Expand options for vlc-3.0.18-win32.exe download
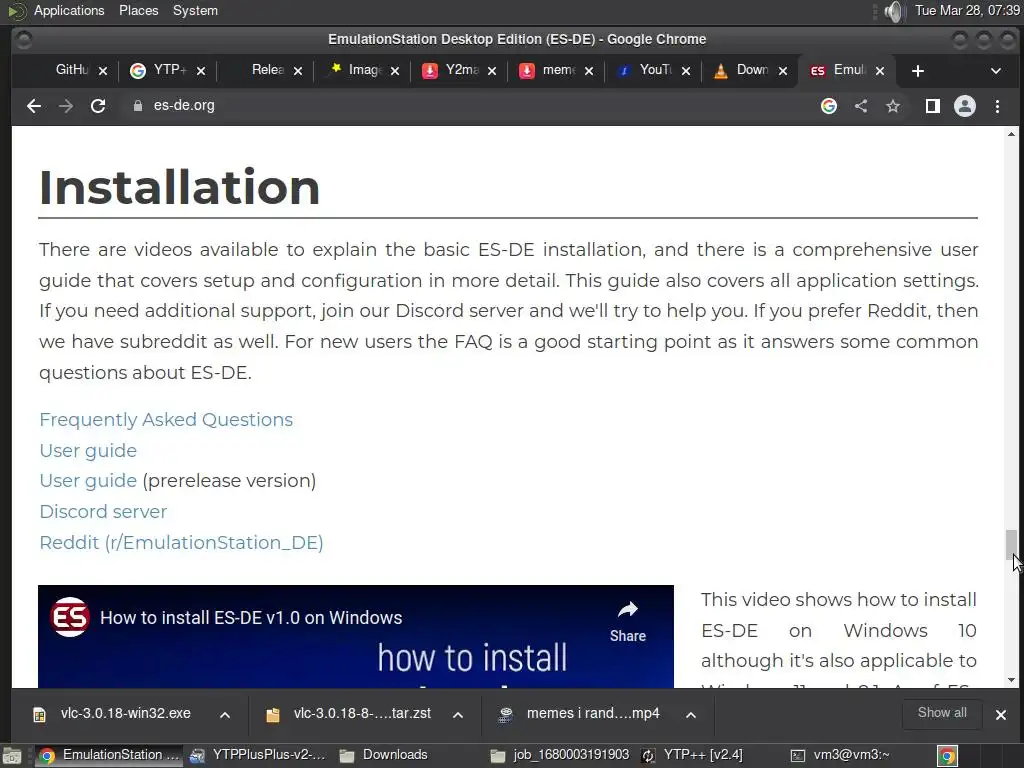This screenshot has width=1024, height=768. coord(225,715)
